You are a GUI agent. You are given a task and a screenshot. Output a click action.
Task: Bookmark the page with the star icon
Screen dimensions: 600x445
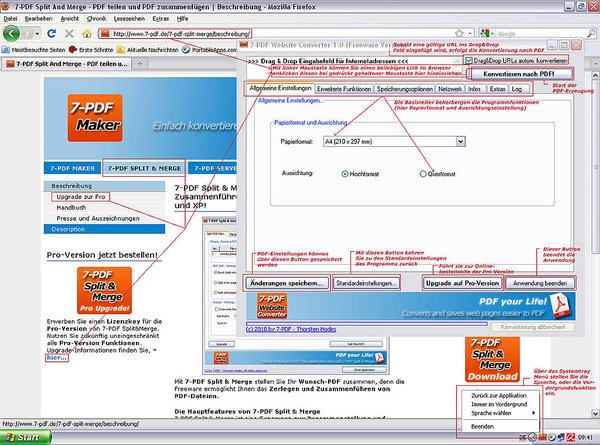(x=459, y=34)
